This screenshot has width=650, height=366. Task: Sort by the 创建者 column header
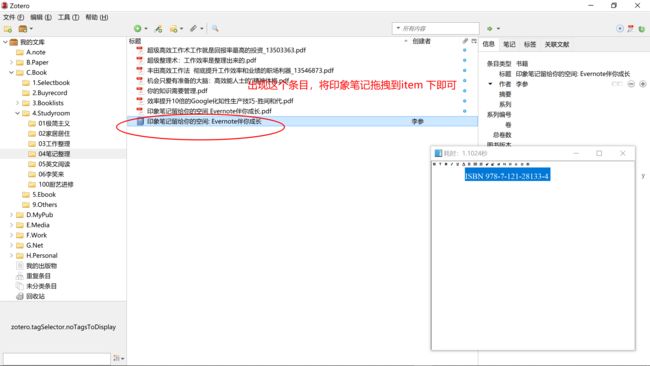[422, 41]
